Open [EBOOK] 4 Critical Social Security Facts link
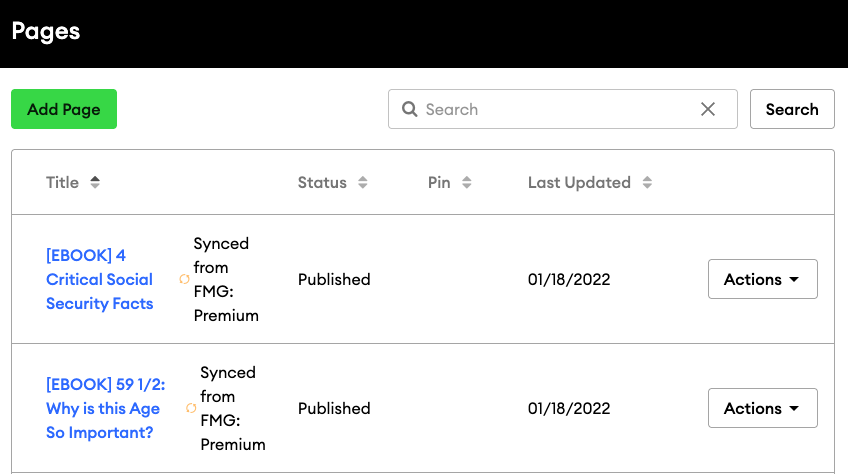This screenshot has width=848, height=474. (x=100, y=279)
